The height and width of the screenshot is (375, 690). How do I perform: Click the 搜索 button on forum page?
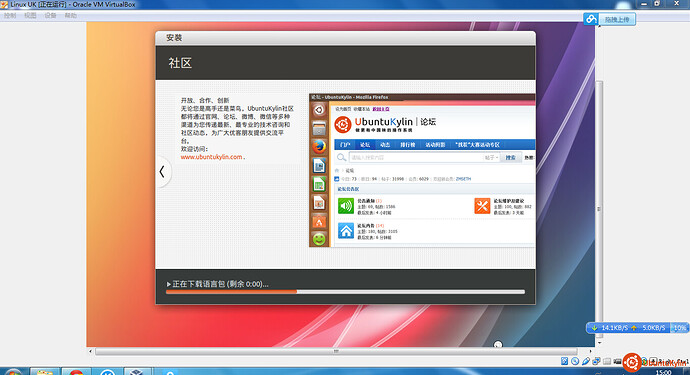click(x=510, y=157)
